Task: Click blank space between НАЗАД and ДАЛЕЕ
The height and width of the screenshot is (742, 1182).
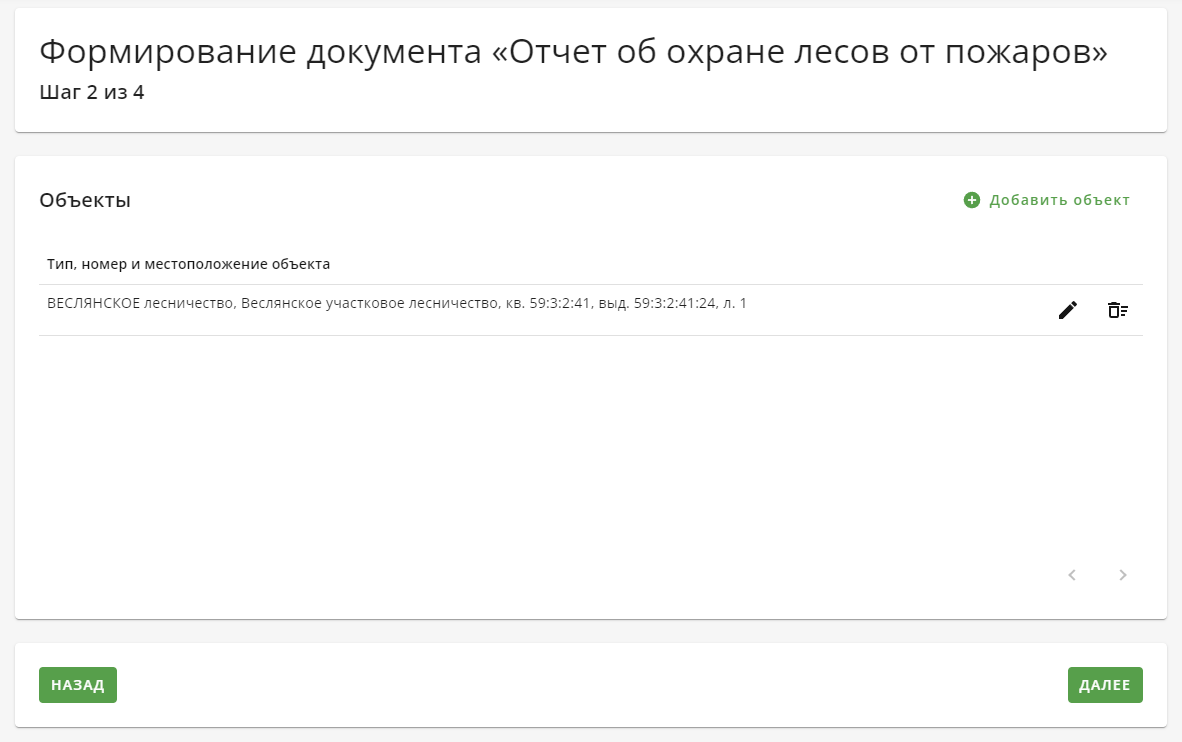Action: coord(592,685)
